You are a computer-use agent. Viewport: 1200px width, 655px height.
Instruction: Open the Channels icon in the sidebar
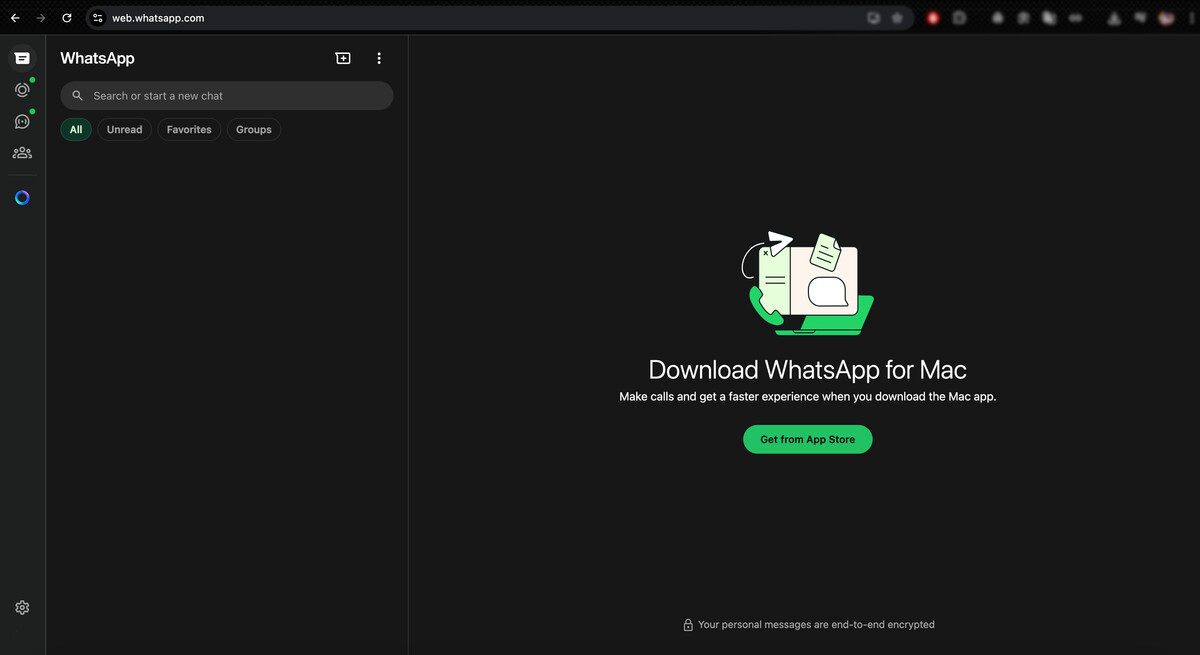[x=22, y=122]
